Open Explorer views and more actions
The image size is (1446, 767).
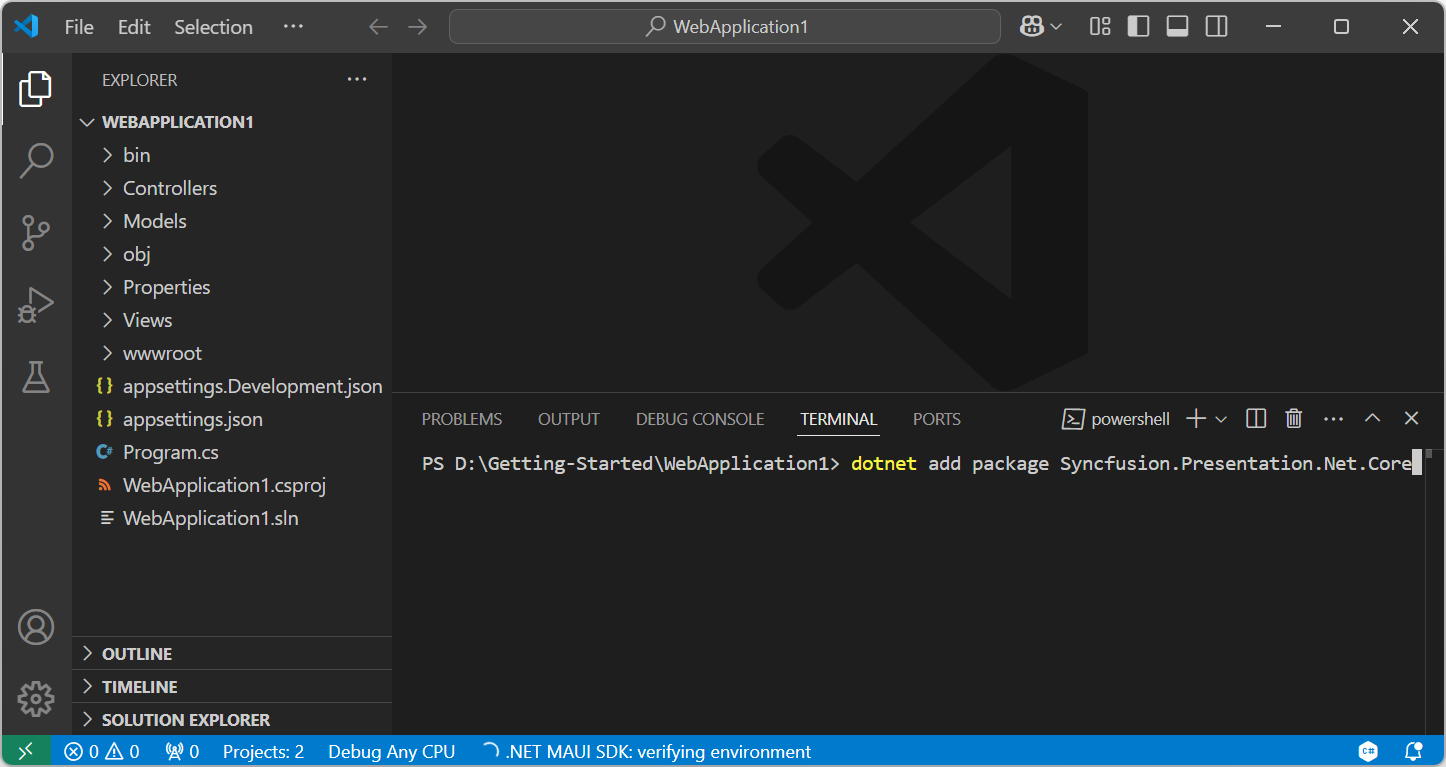357,80
